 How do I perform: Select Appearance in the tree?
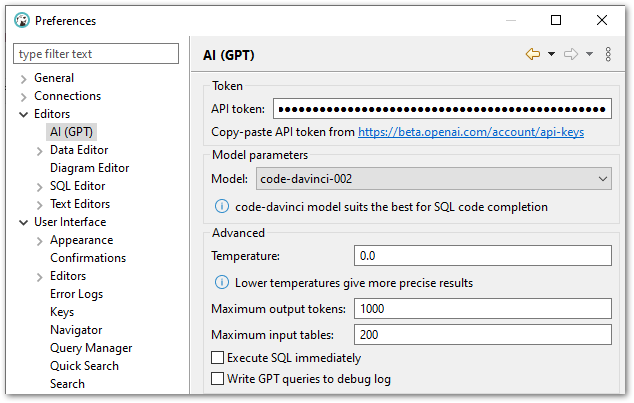pos(81,240)
